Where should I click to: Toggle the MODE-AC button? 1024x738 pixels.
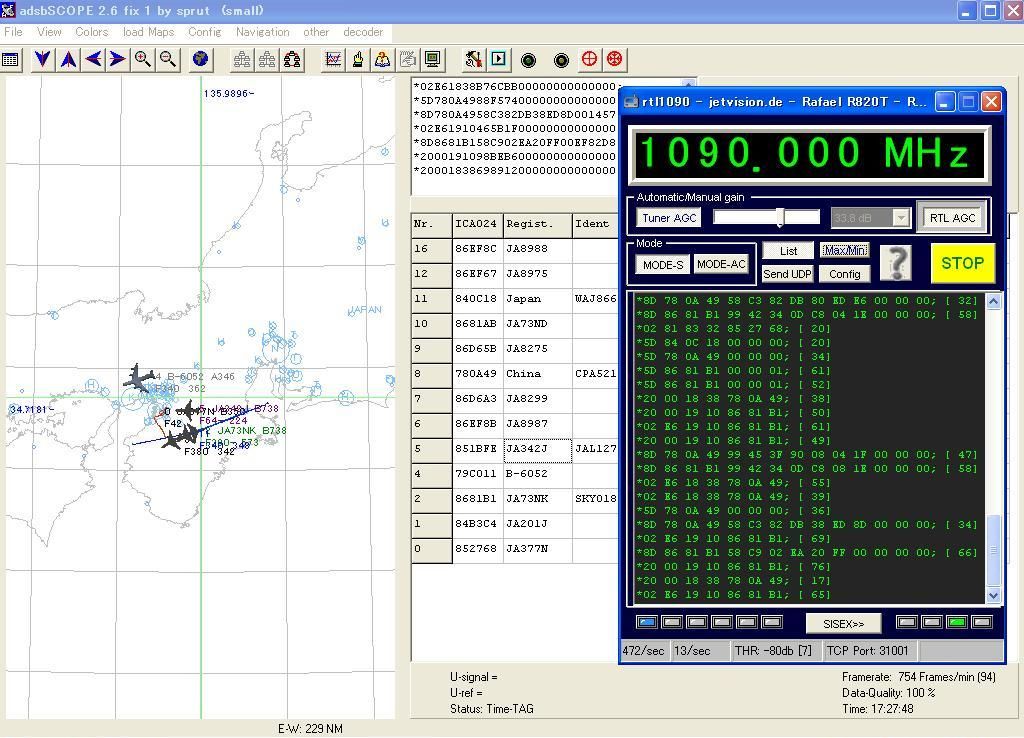tap(721, 265)
